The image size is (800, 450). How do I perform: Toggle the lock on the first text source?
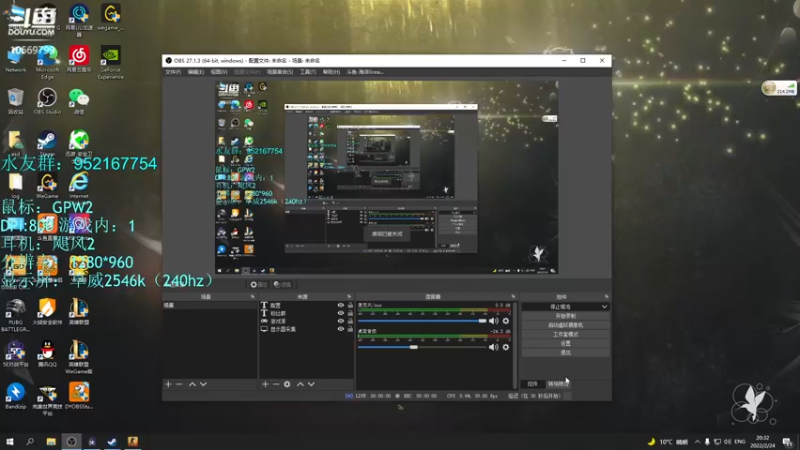coord(350,305)
